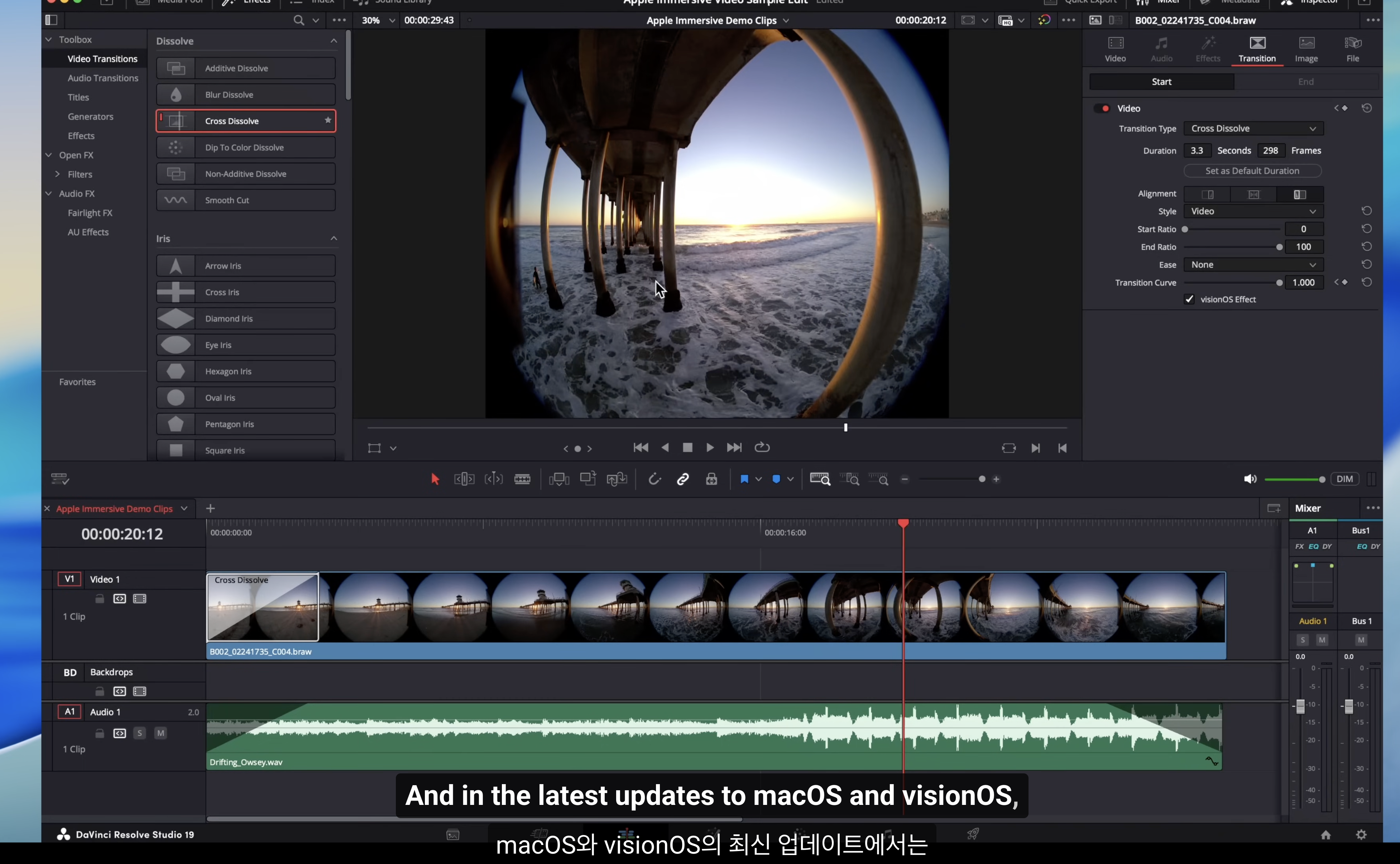Activate the Blade edit tool

(x=522, y=479)
